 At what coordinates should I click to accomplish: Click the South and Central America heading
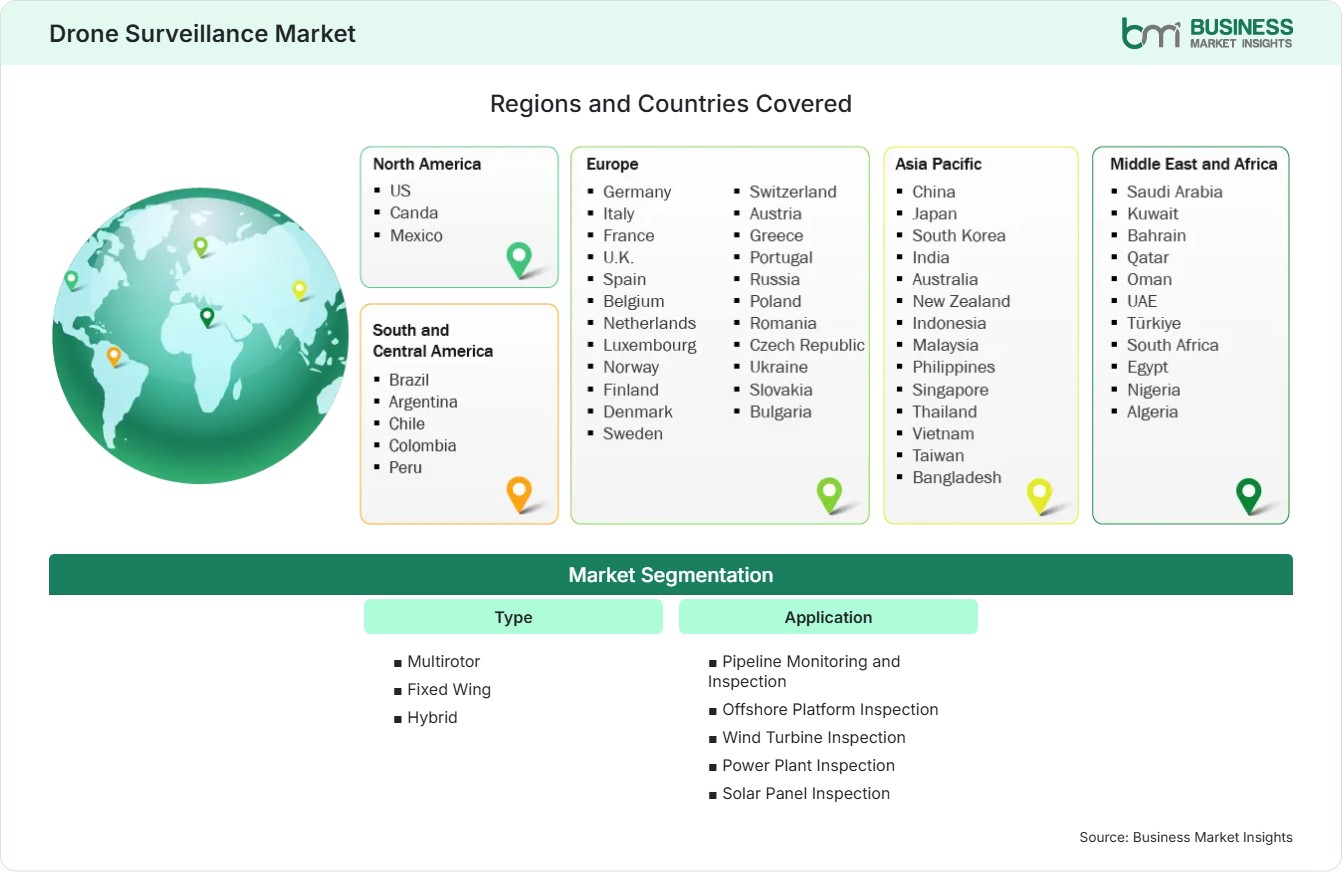pos(433,340)
